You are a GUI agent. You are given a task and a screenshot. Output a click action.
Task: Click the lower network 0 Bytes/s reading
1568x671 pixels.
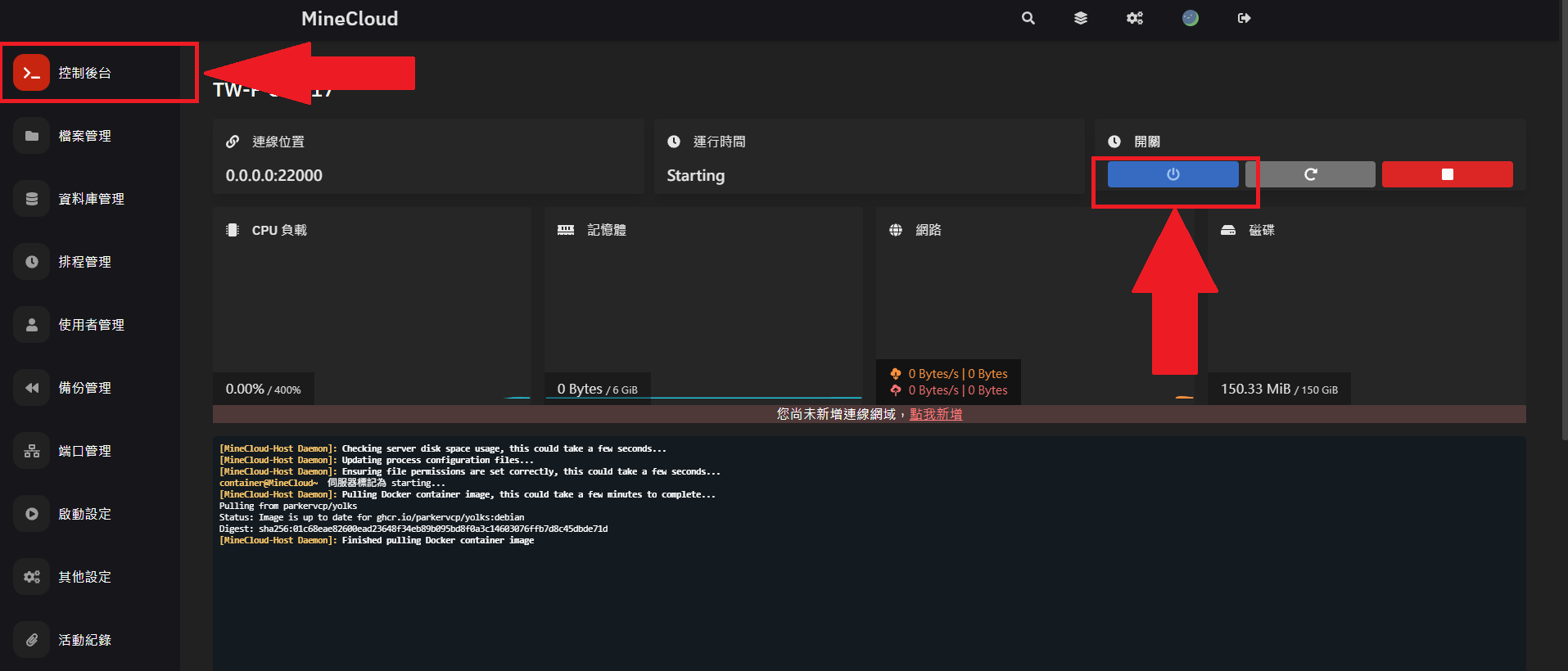[x=958, y=390]
